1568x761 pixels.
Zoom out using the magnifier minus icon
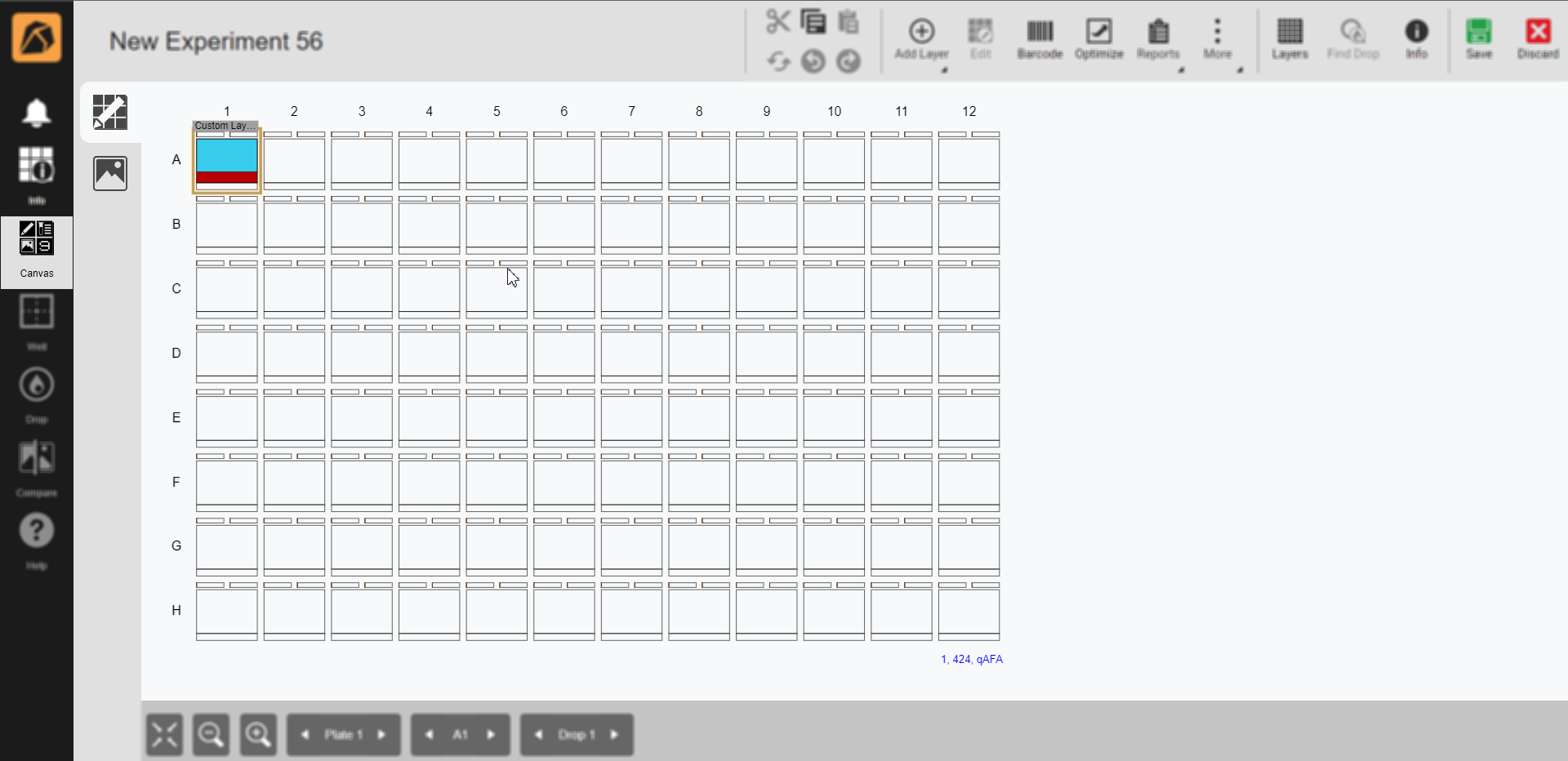click(211, 735)
